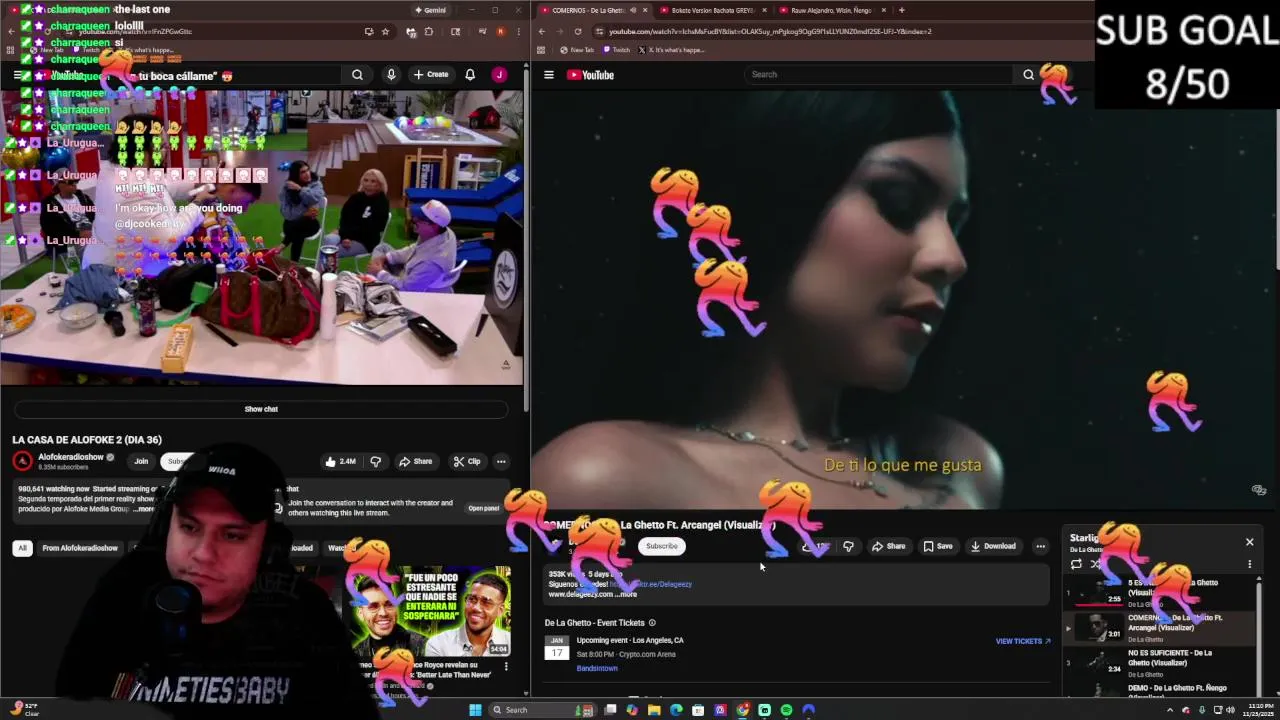Download the COMERNOS video

(993, 546)
